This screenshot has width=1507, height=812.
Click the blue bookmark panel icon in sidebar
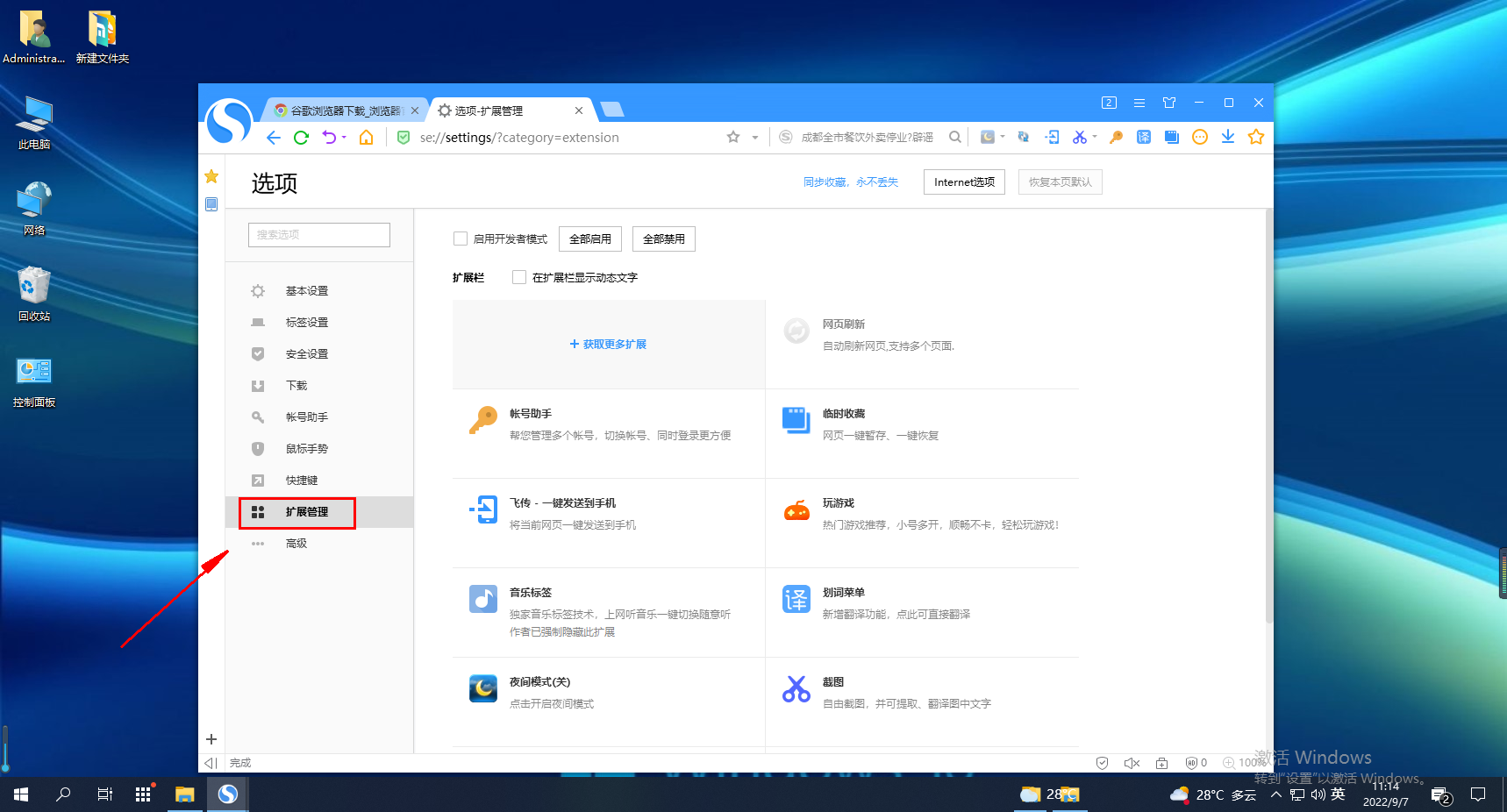211,204
